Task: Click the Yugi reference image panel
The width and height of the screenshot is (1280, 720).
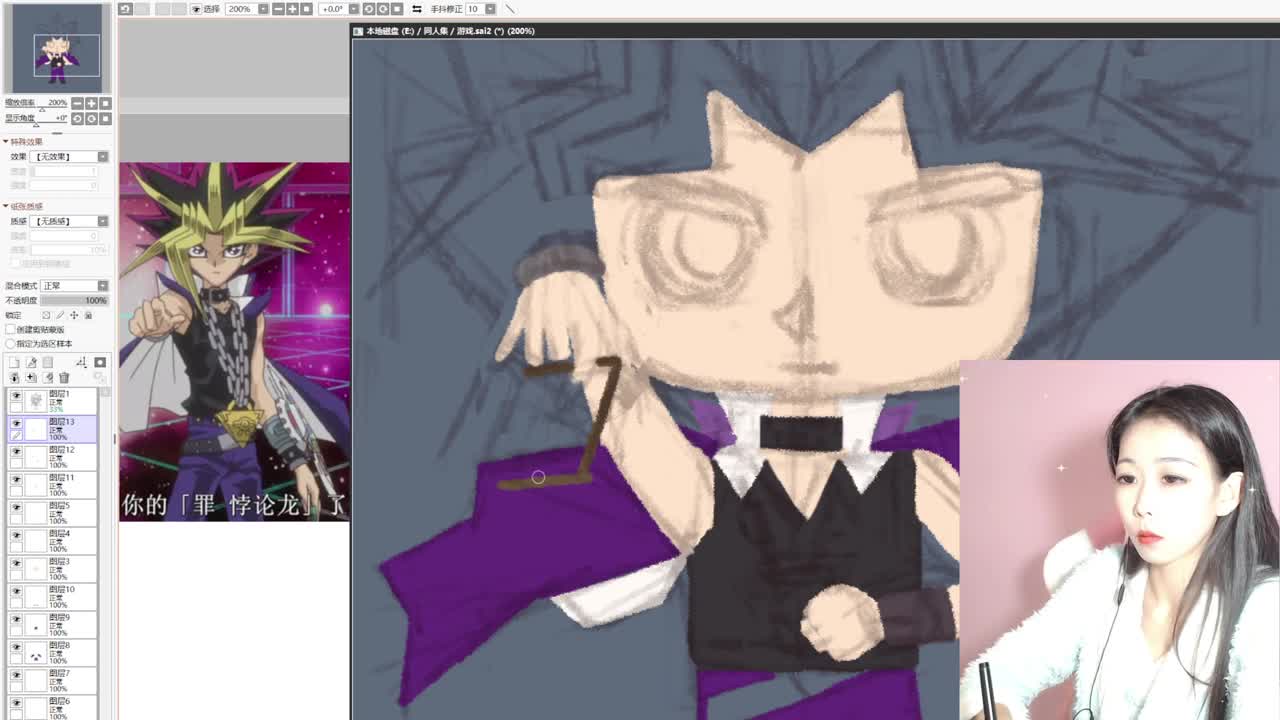Action: click(x=234, y=341)
